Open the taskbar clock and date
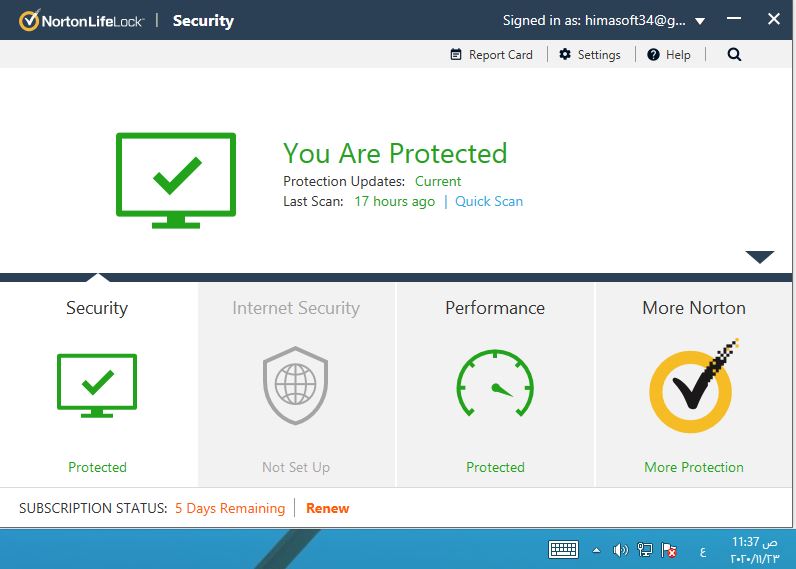Image resolution: width=796 pixels, height=569 pixels. click(754, 550)
